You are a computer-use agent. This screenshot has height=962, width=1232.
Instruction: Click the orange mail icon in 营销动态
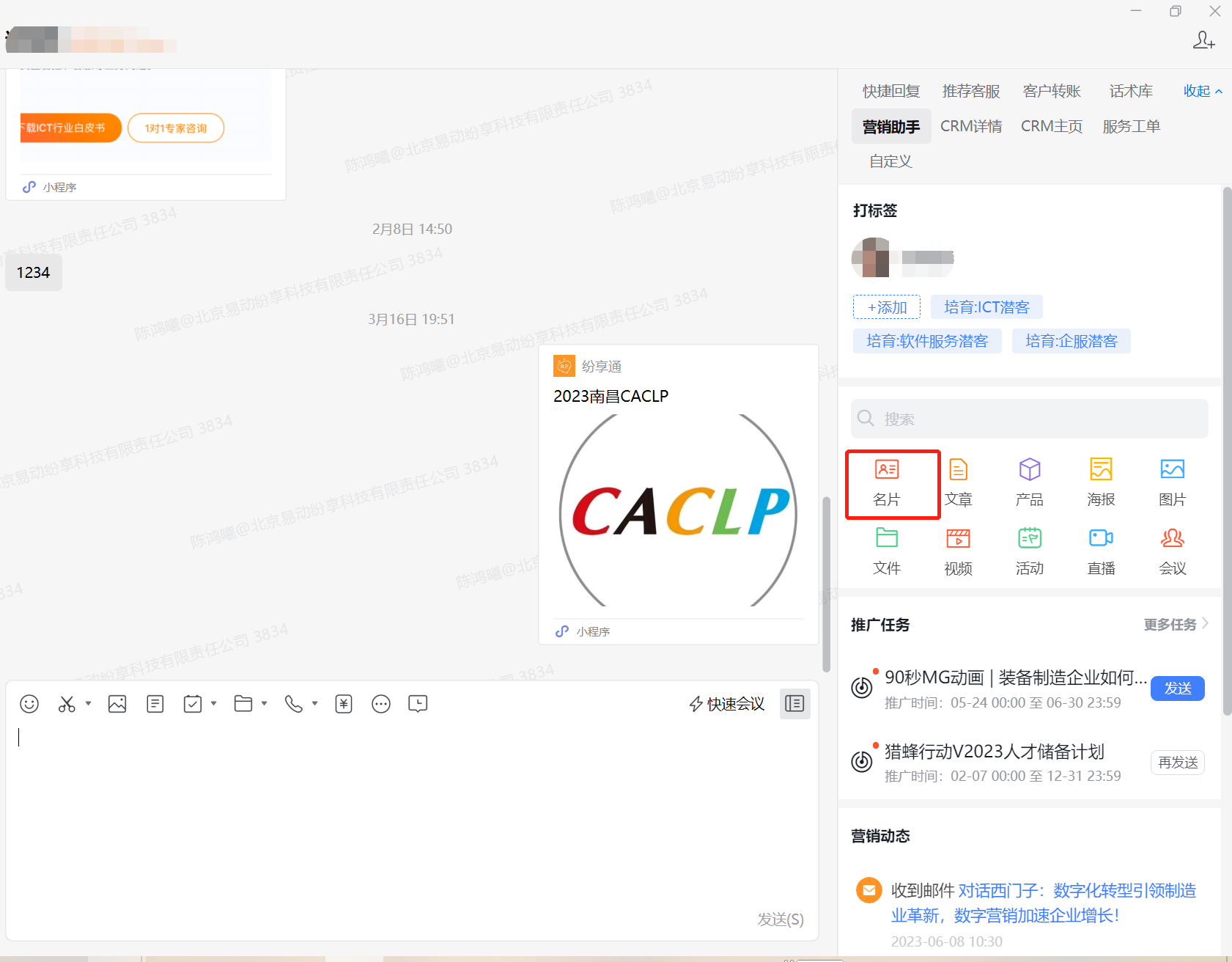click(x=869, y=890)
